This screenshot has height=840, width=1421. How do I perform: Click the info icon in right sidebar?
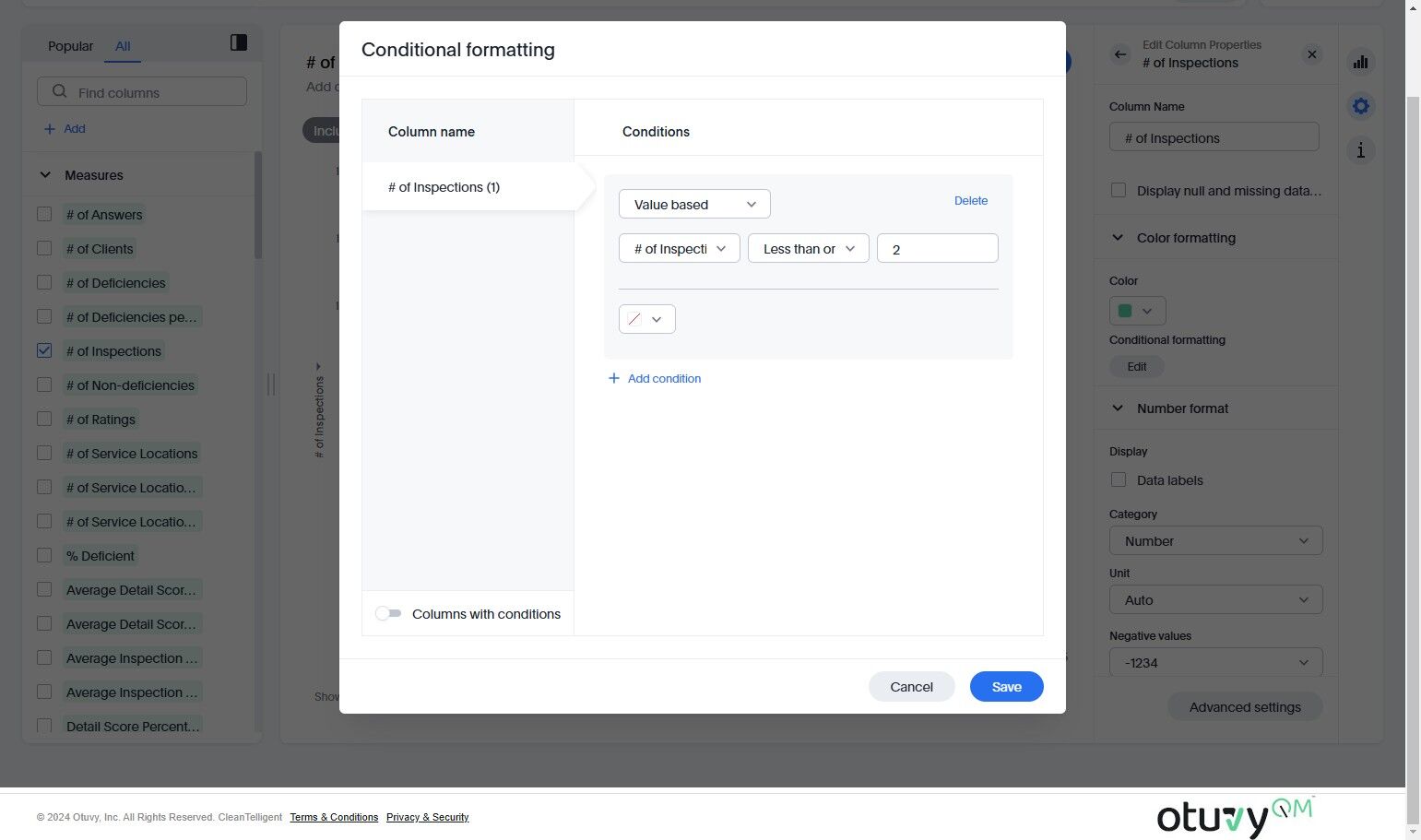point(1360,150)
